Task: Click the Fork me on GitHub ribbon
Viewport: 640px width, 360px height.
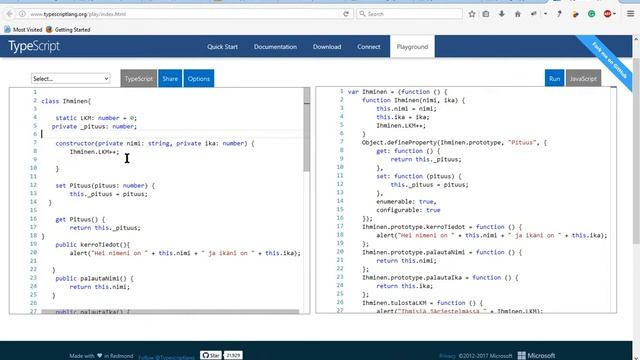Action: point(609,60)
